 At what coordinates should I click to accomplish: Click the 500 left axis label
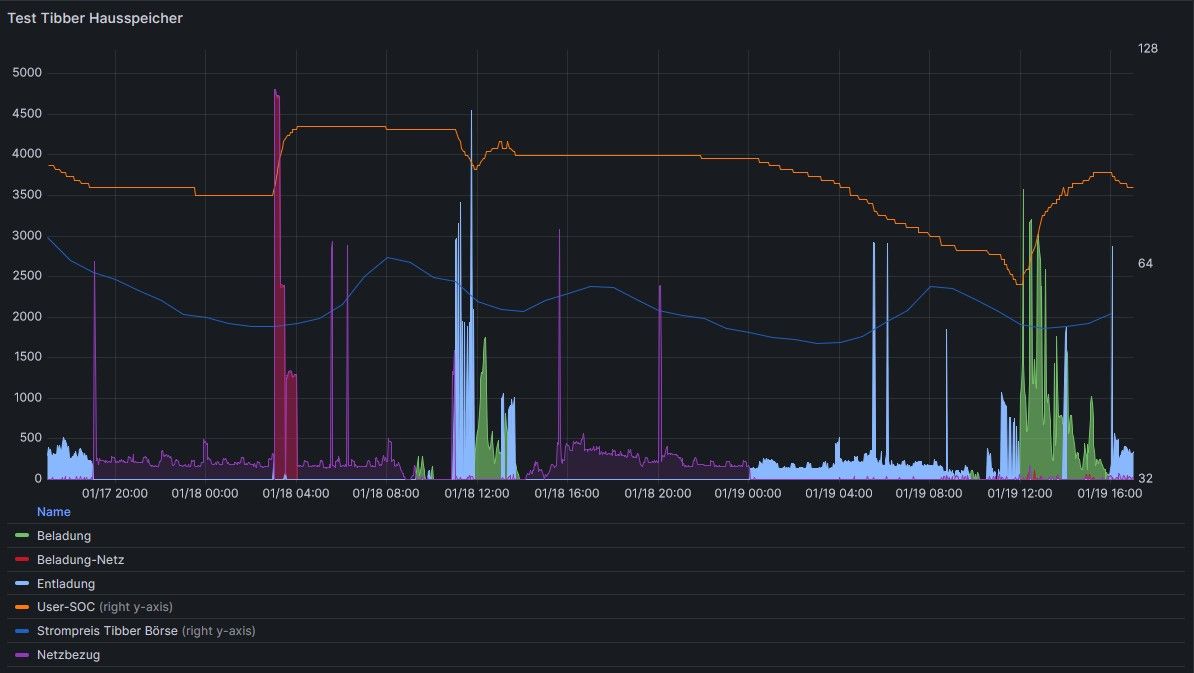(x=31, y=438)
